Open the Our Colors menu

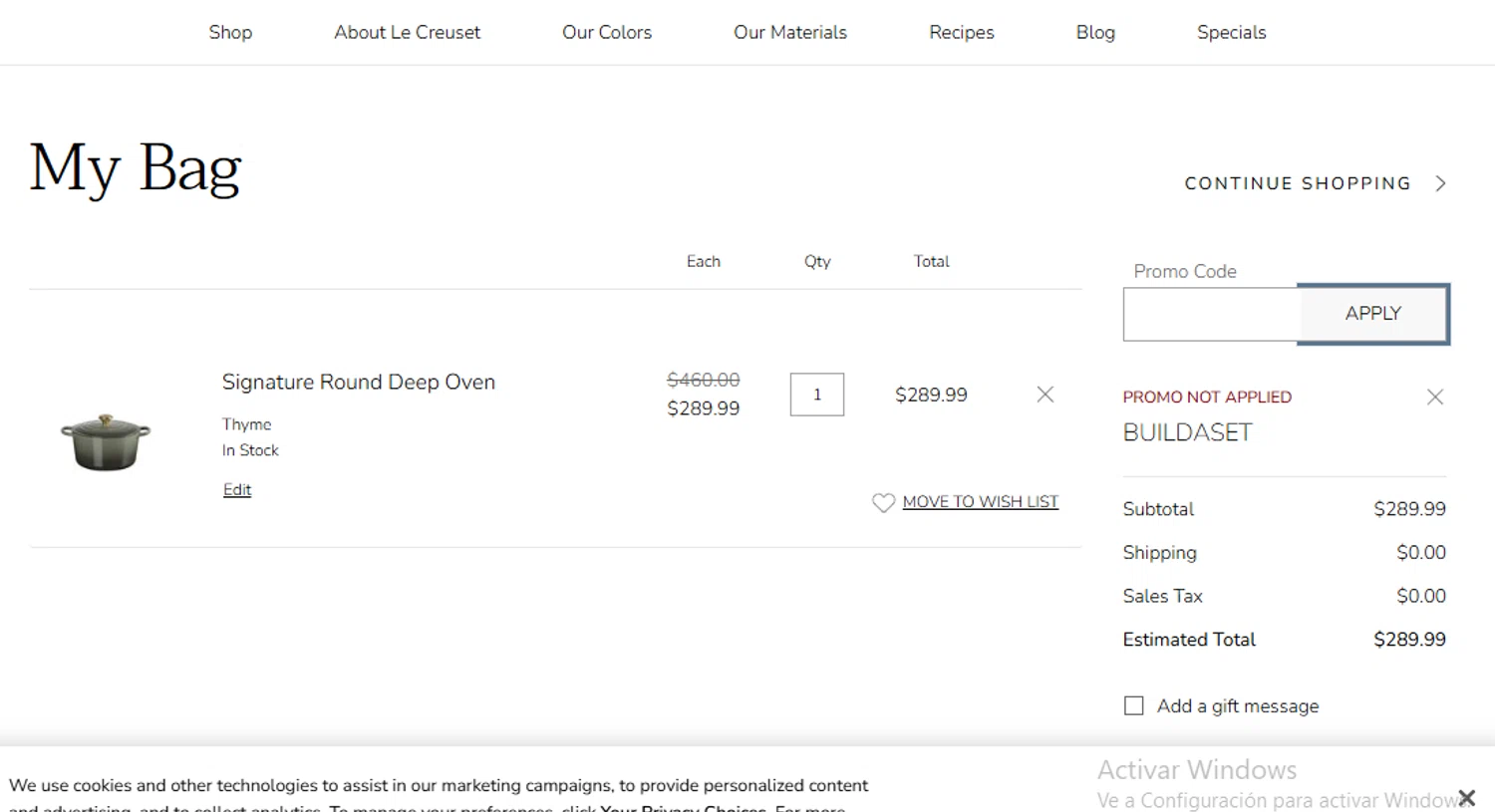coord(606,32)
